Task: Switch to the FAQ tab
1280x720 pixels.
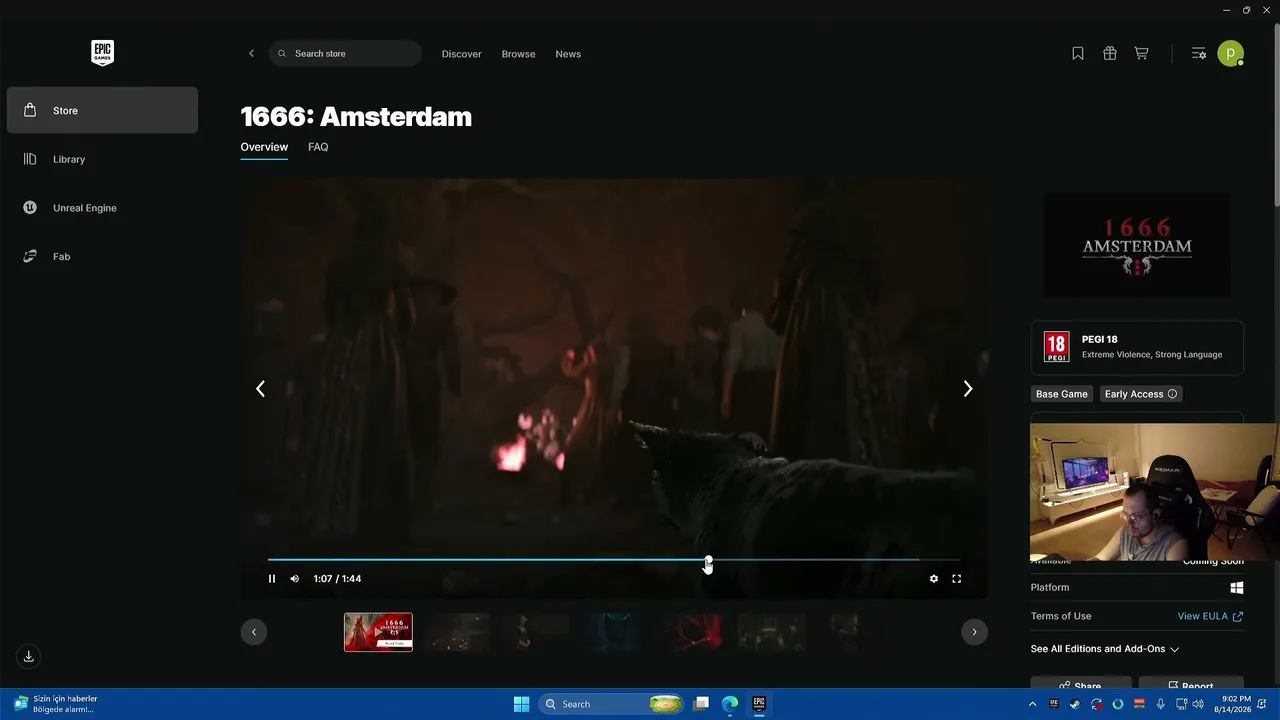Action: tap(318, 147)
